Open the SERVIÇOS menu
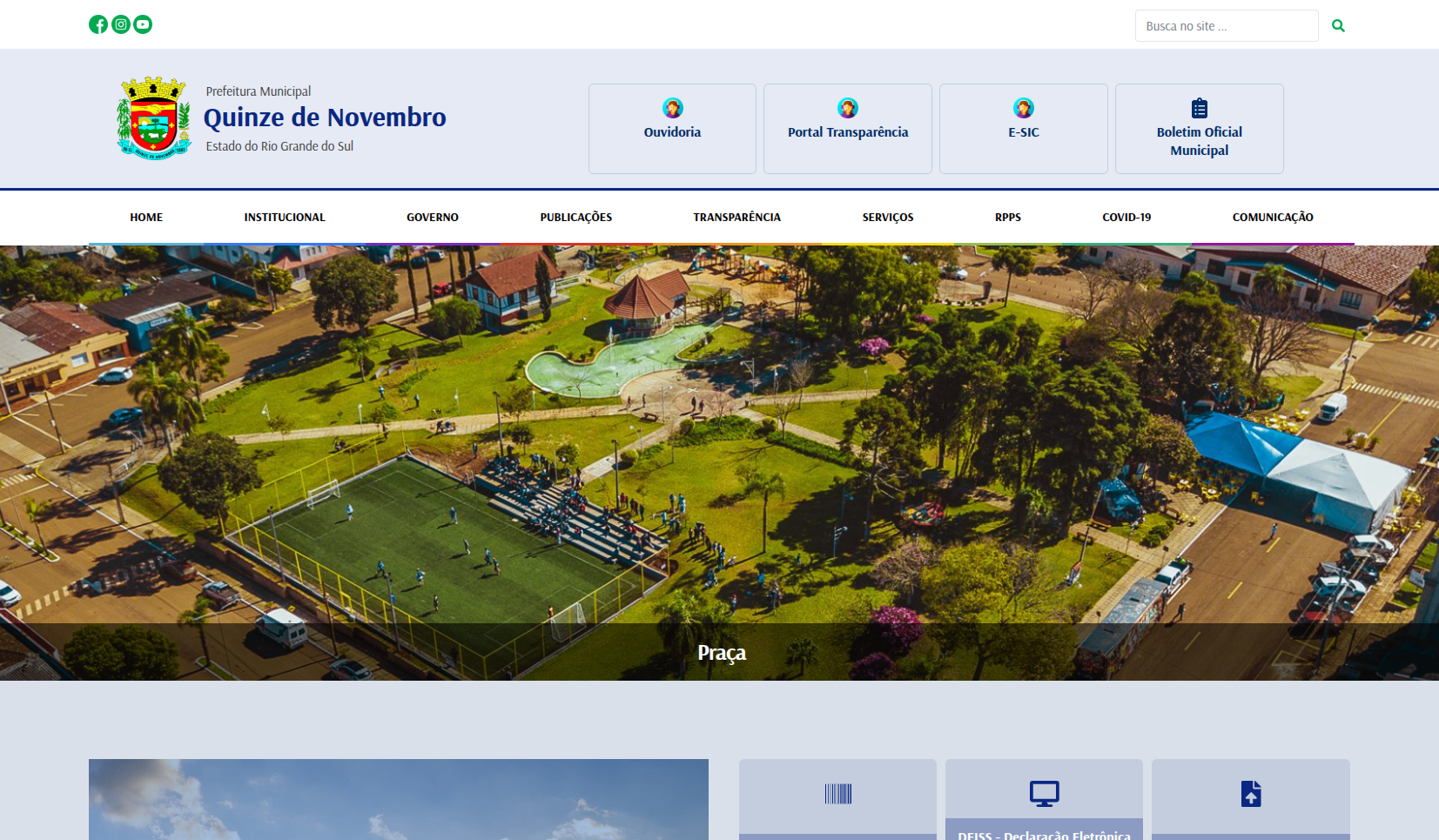Viewport: 1439px width, 840px height. (x=888, y=218)
